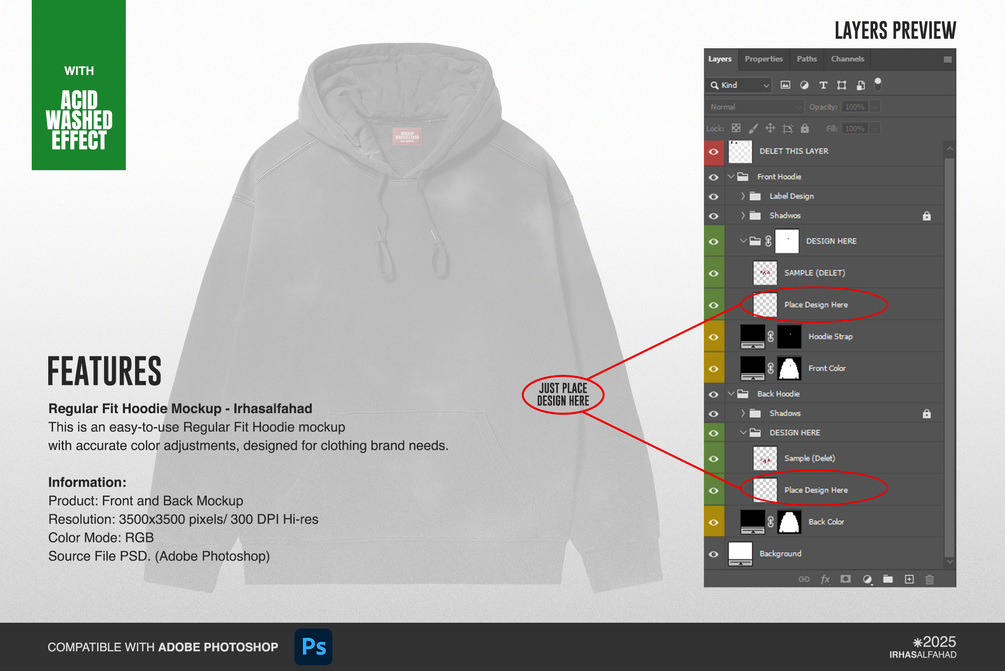Create a new layer with the plus icon
The image size is (1005, 671).
tap(910, 579)
